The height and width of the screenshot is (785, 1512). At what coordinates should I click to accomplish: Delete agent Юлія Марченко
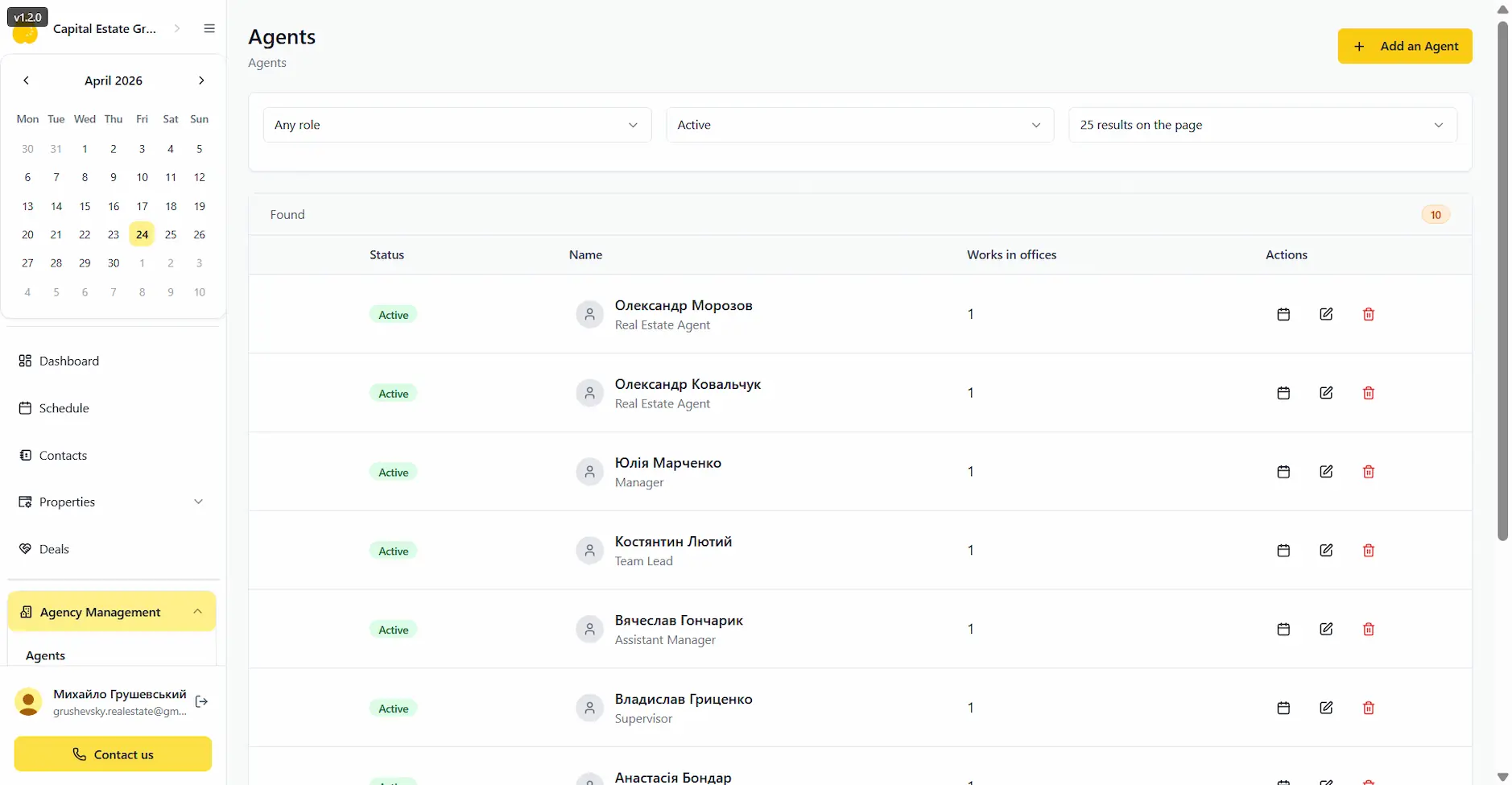1369,472
